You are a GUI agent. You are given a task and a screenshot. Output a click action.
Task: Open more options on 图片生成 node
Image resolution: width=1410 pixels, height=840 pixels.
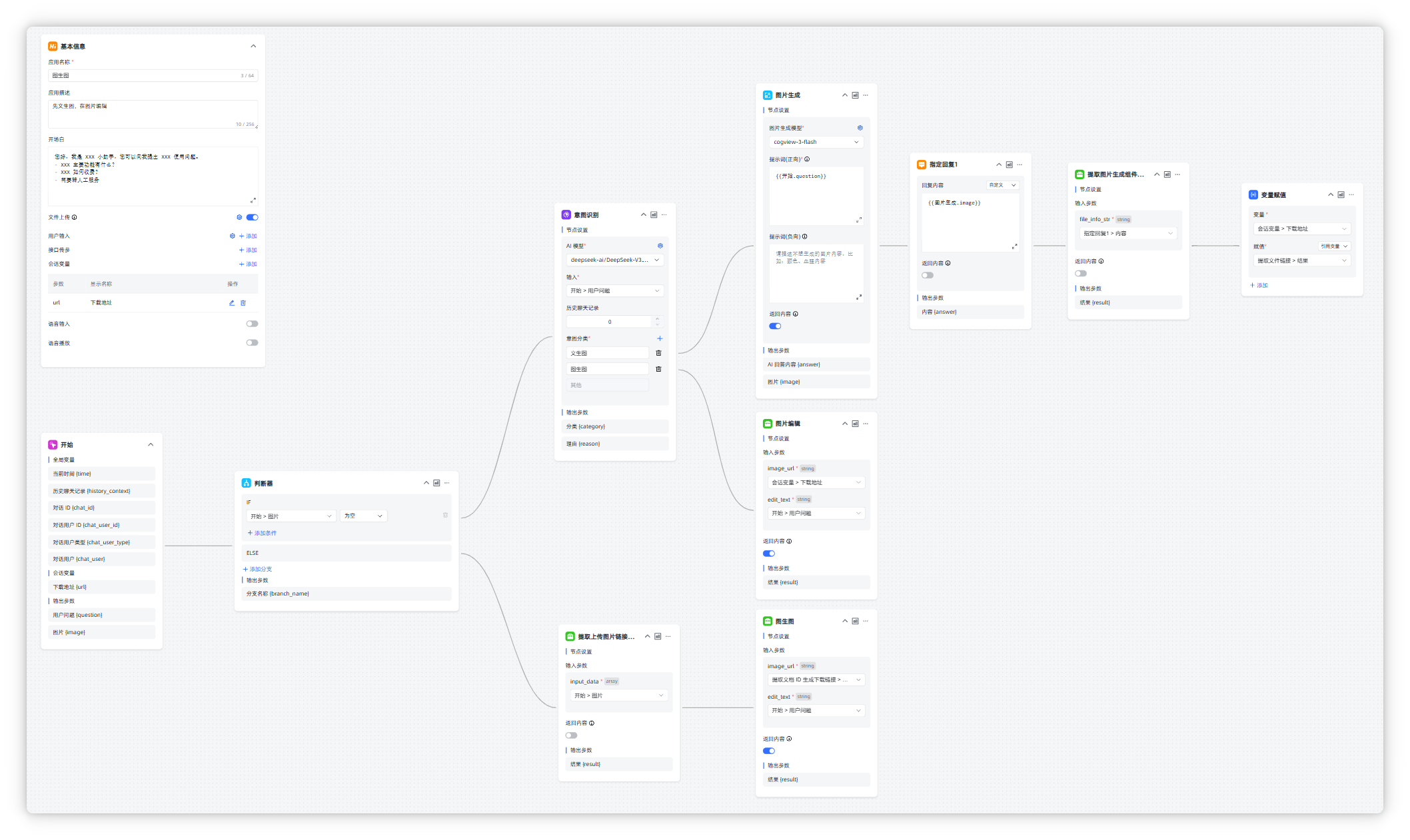pyautogui.click(x=866, y=95)
